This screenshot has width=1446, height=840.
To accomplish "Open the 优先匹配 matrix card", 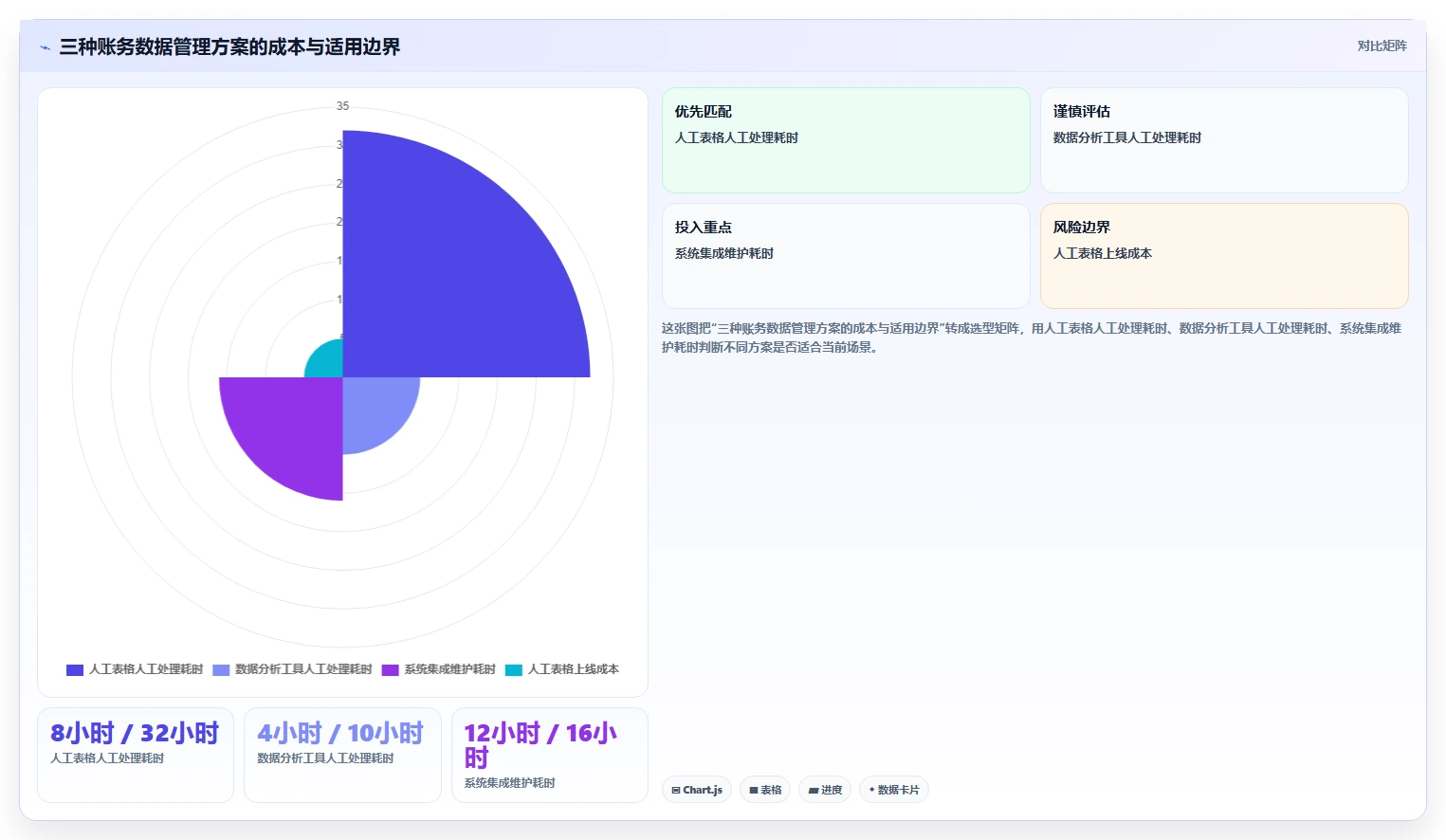I will click(x=846, y=140).
